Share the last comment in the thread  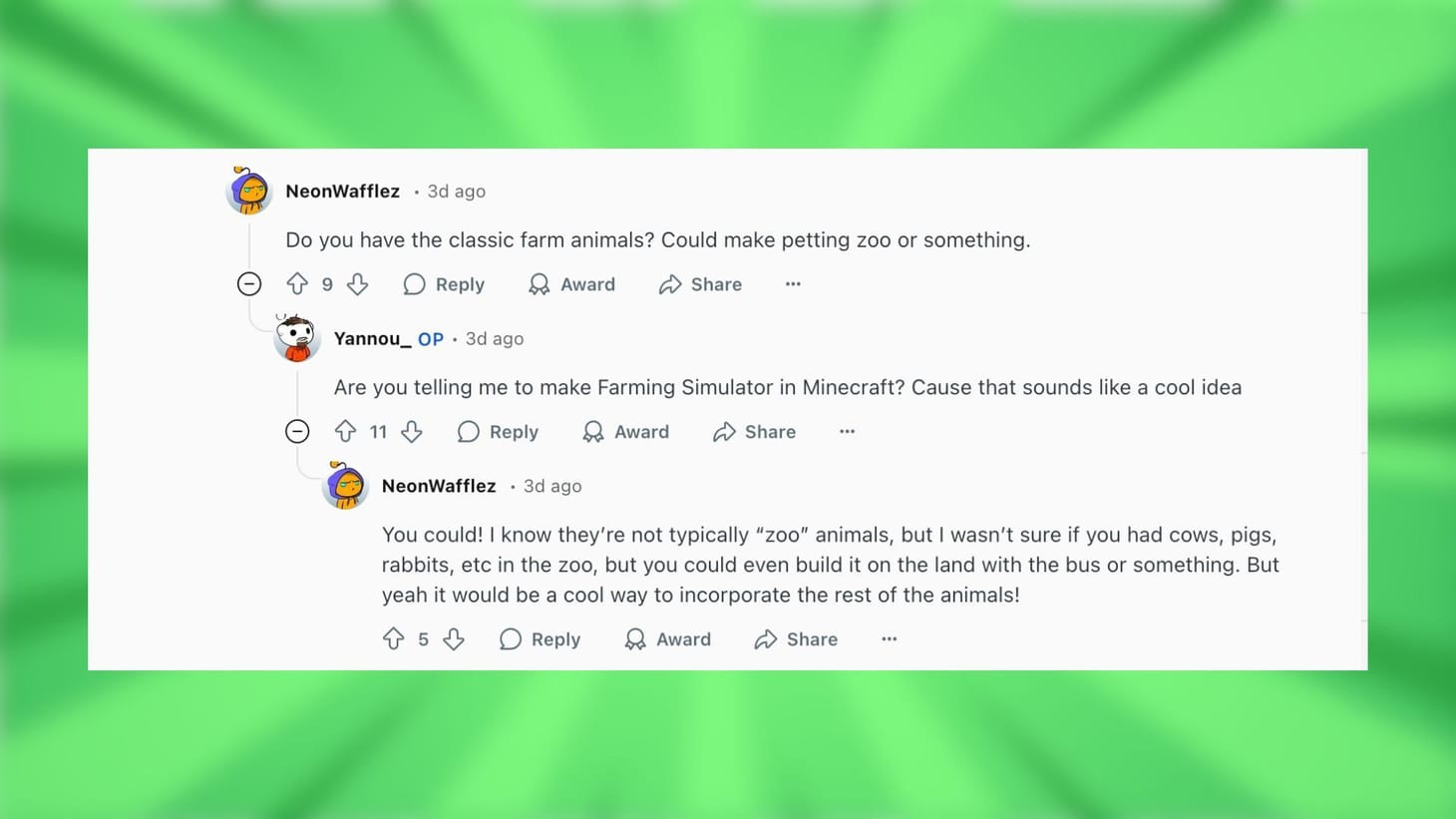[x=795, y=637]
